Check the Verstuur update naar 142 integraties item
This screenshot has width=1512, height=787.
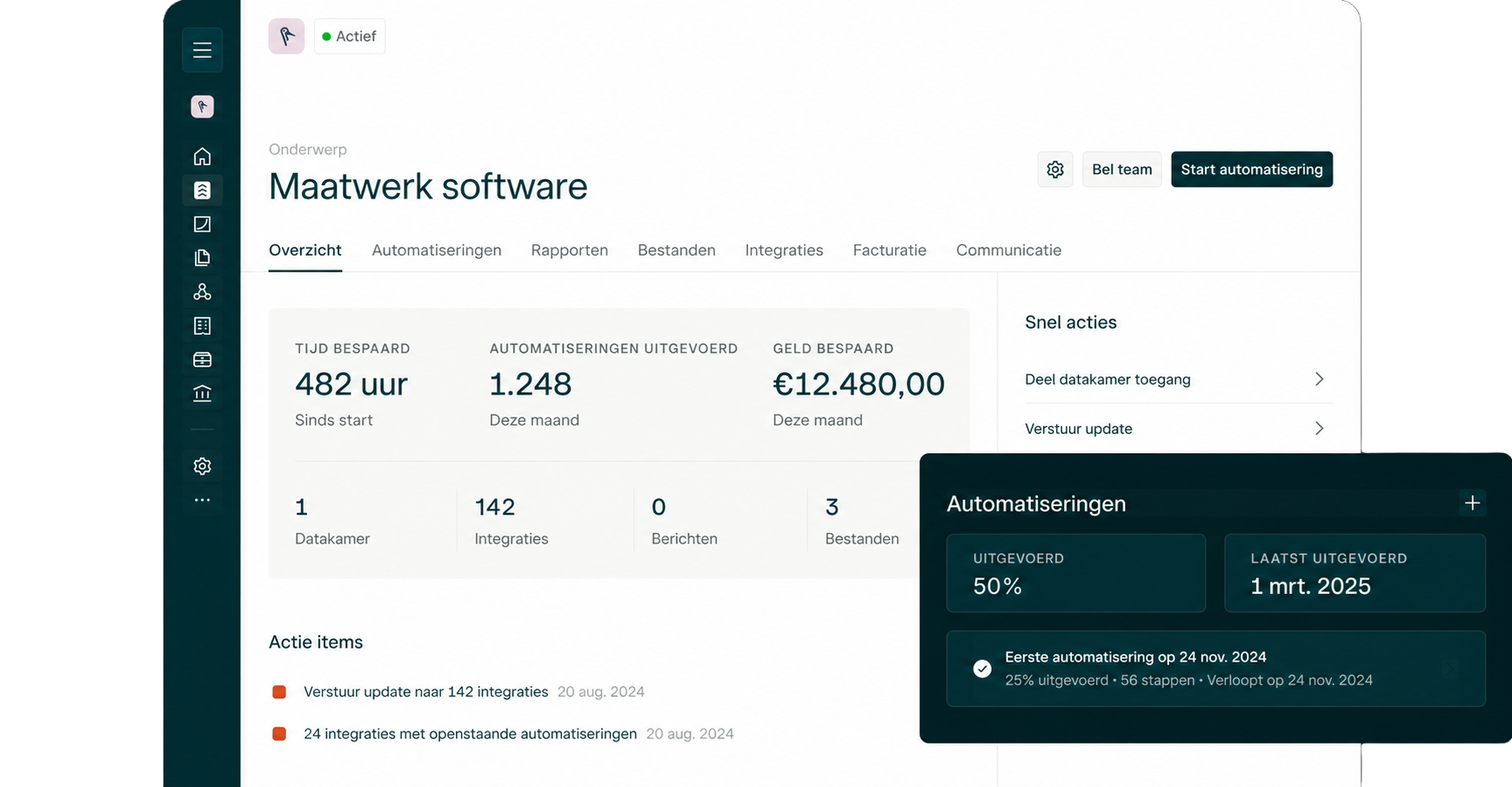tap(279, 691)
